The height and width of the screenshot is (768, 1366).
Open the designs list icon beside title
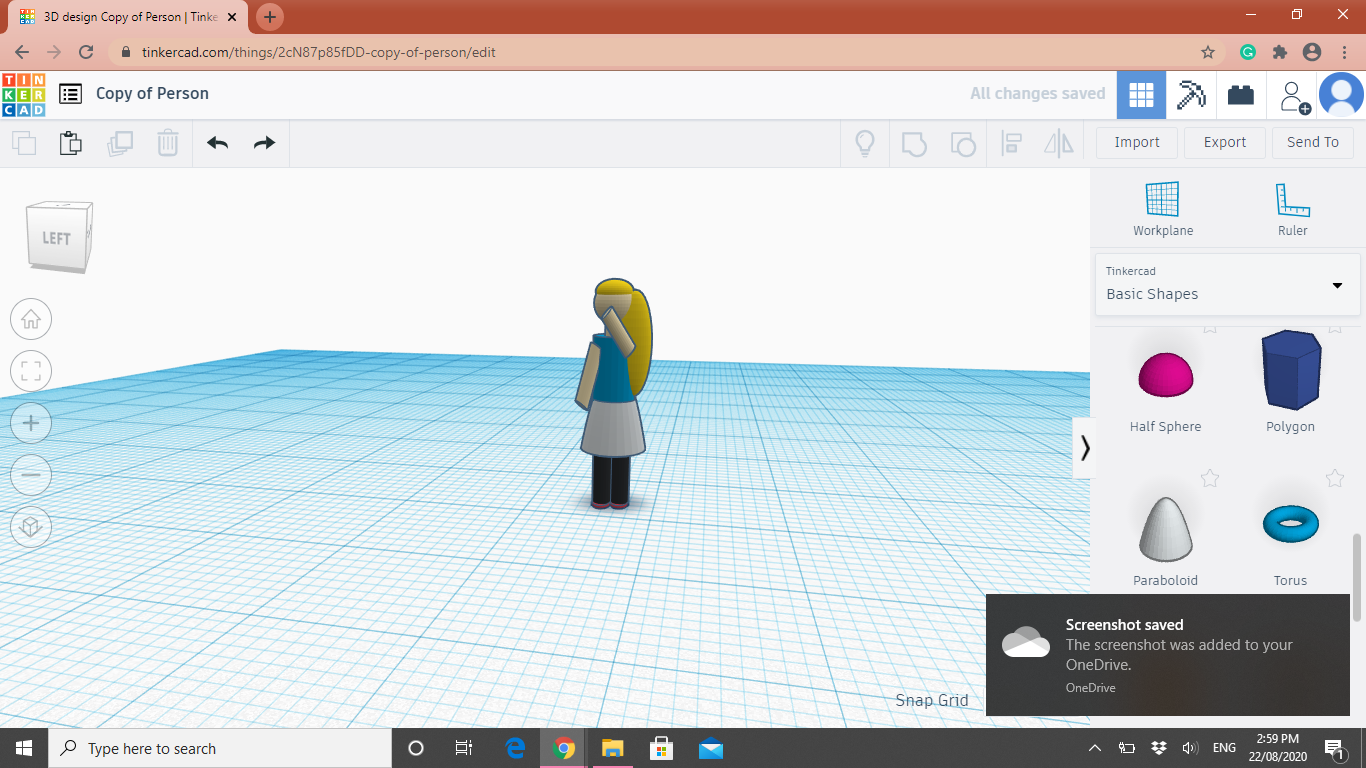point(70,94)
